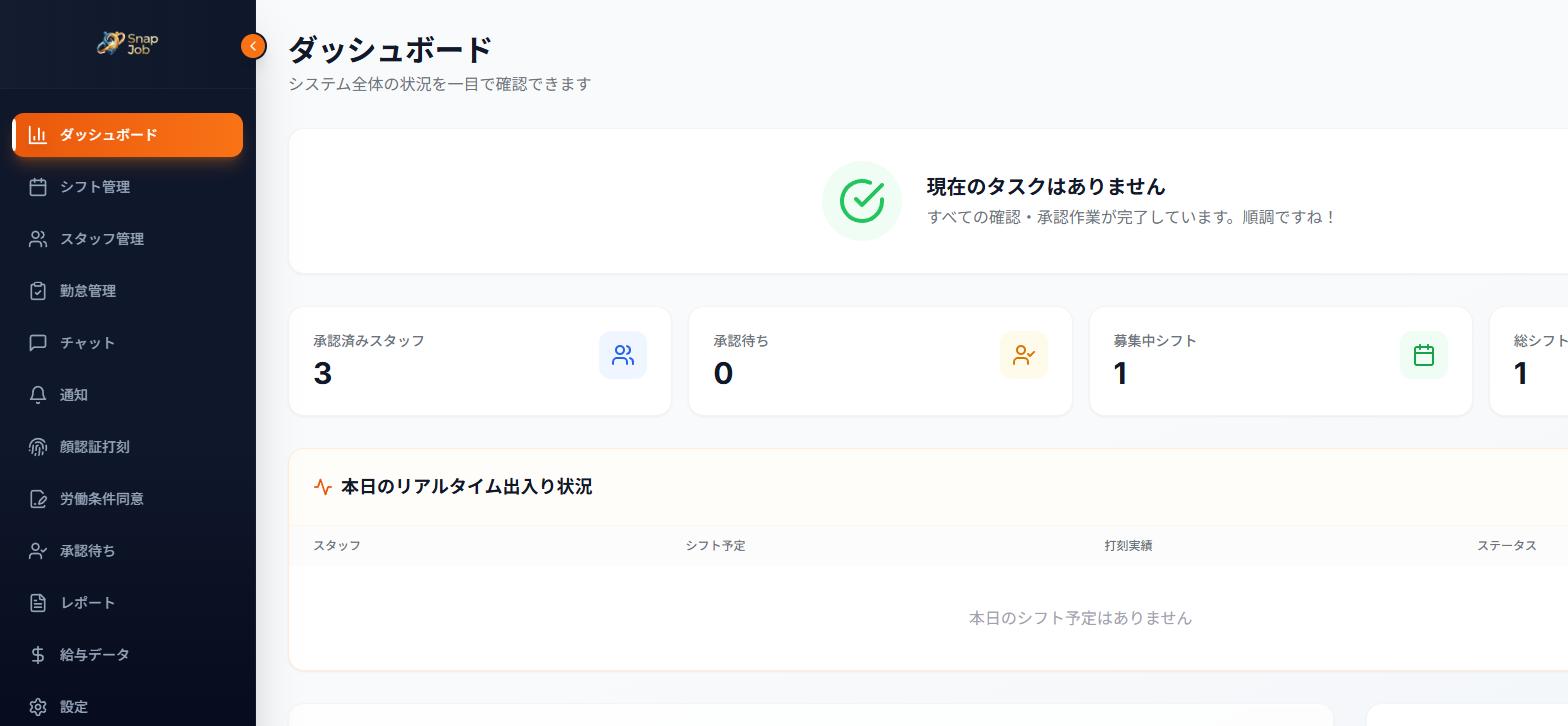This screenshot has width=1568, height=726.
Task: Click the チャット speech bubble icon
Action: pos(38,343)
